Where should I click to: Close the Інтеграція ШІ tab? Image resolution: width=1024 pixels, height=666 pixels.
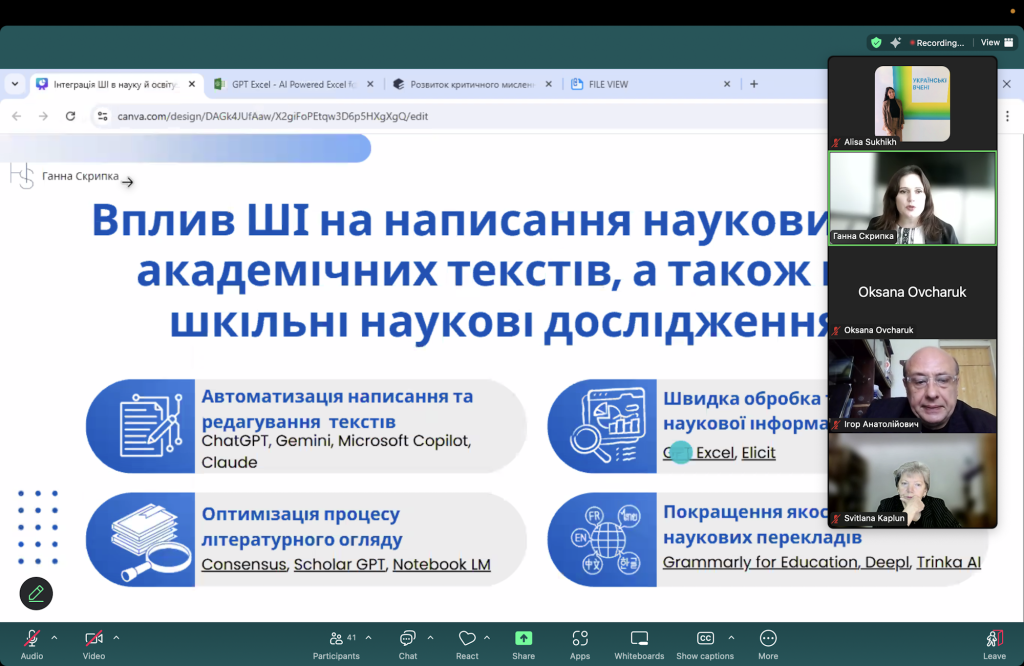pos(192,84)
